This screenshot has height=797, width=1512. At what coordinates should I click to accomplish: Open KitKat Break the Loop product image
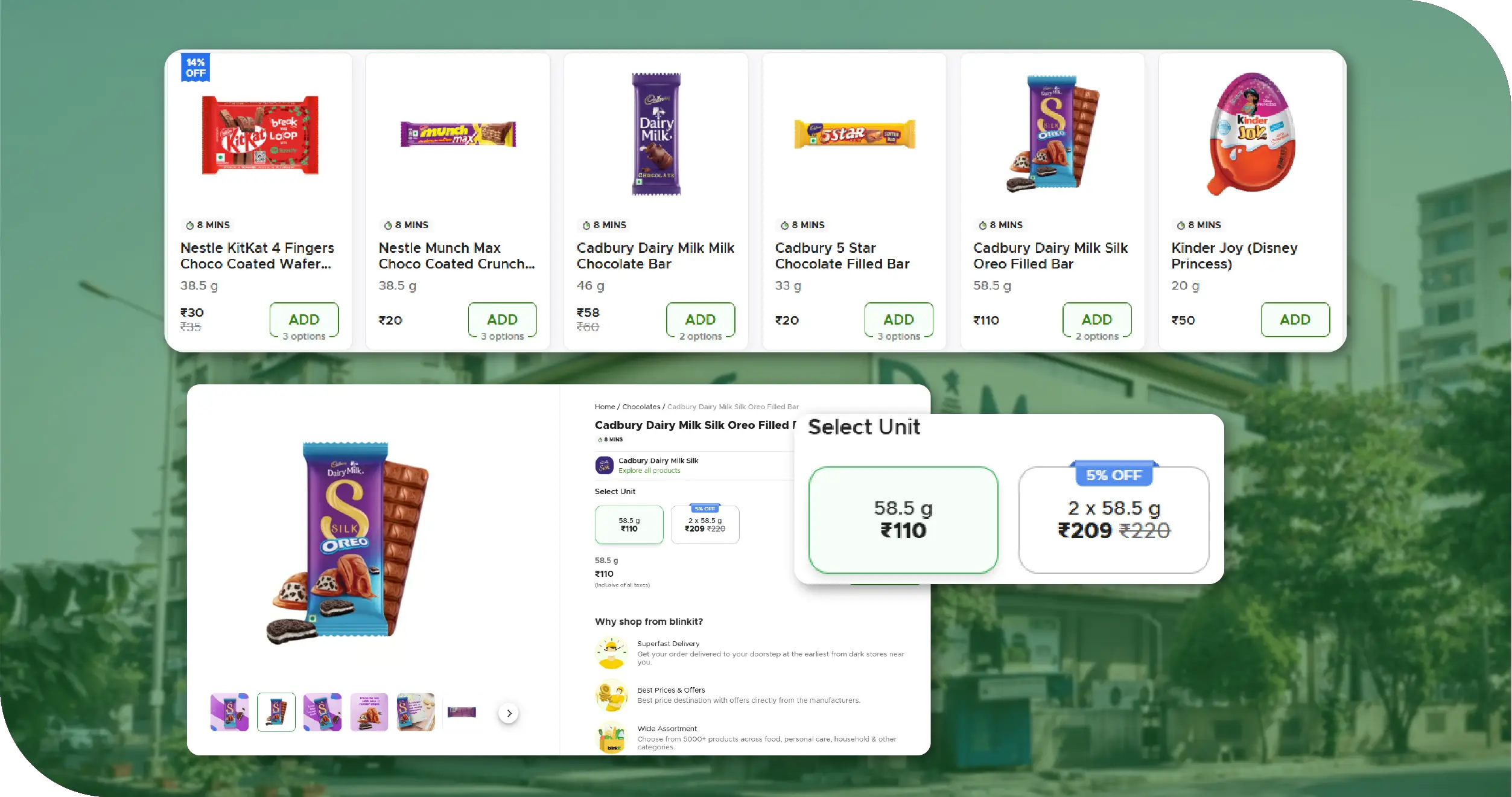coord(259,135)
